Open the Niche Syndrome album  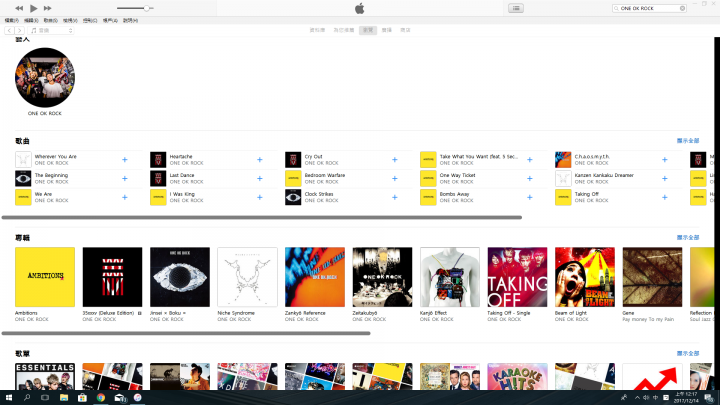[x=248, y=277]
